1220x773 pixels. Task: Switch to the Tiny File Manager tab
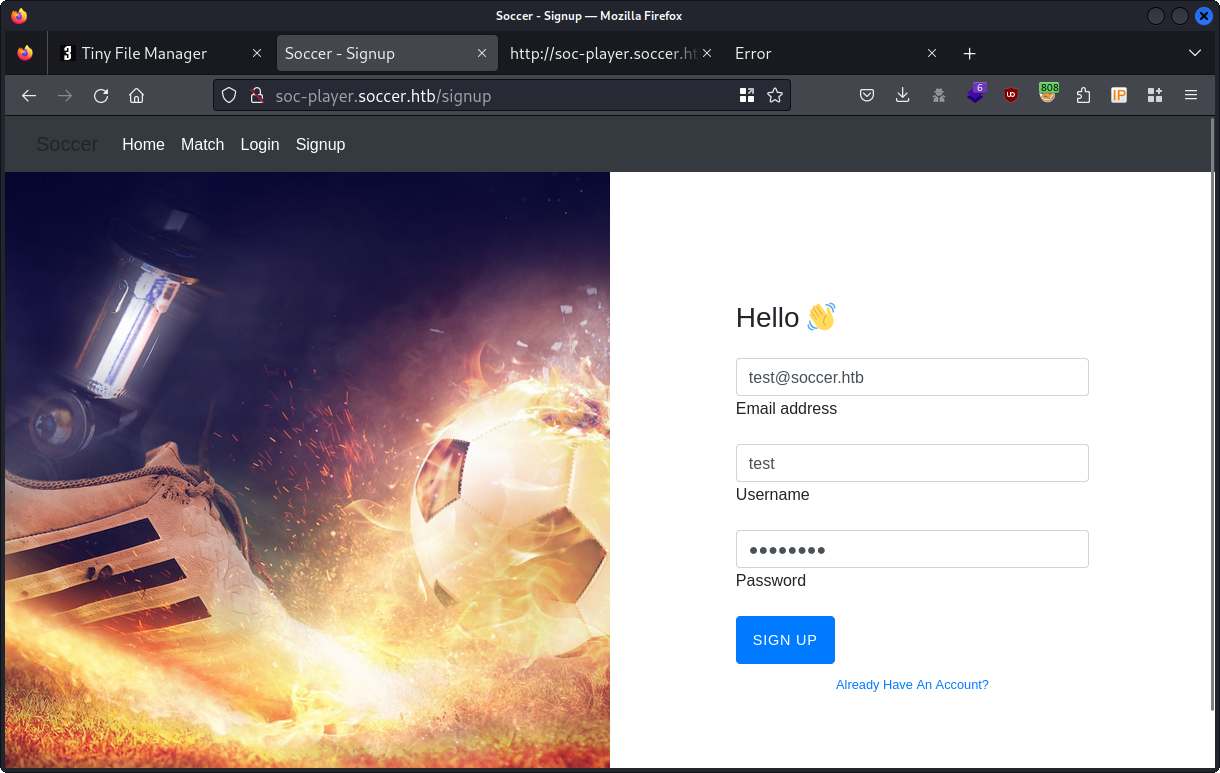[x=144, y=54]
